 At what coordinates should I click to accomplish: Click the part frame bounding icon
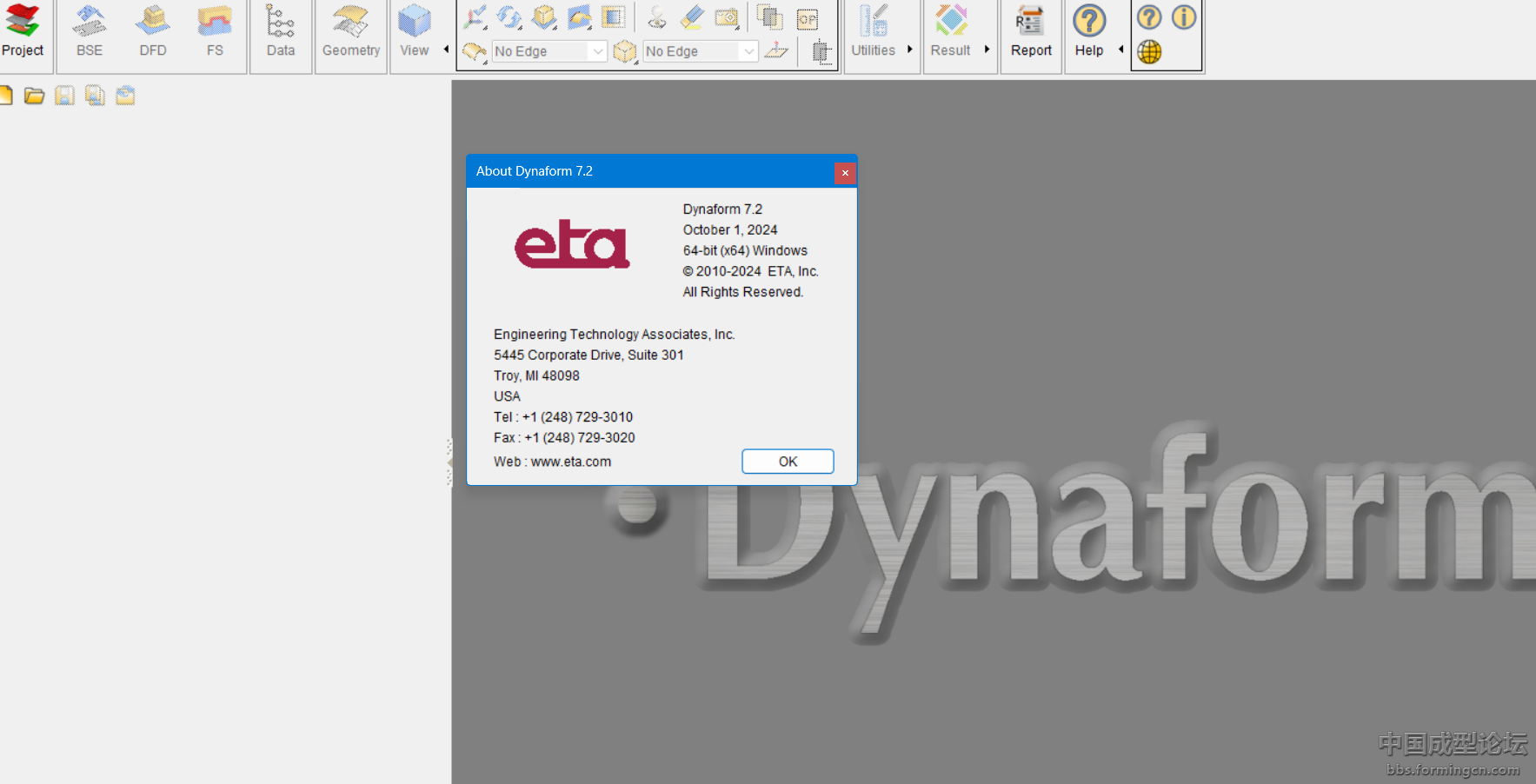[x=821, y=51]
